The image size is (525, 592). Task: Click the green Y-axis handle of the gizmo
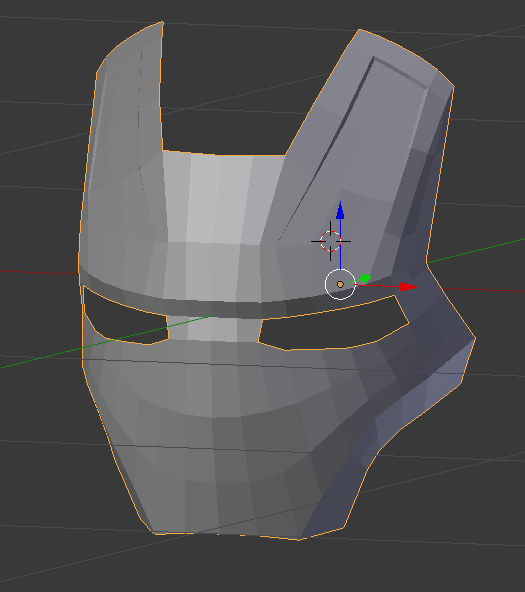click(x=365, y=279)
